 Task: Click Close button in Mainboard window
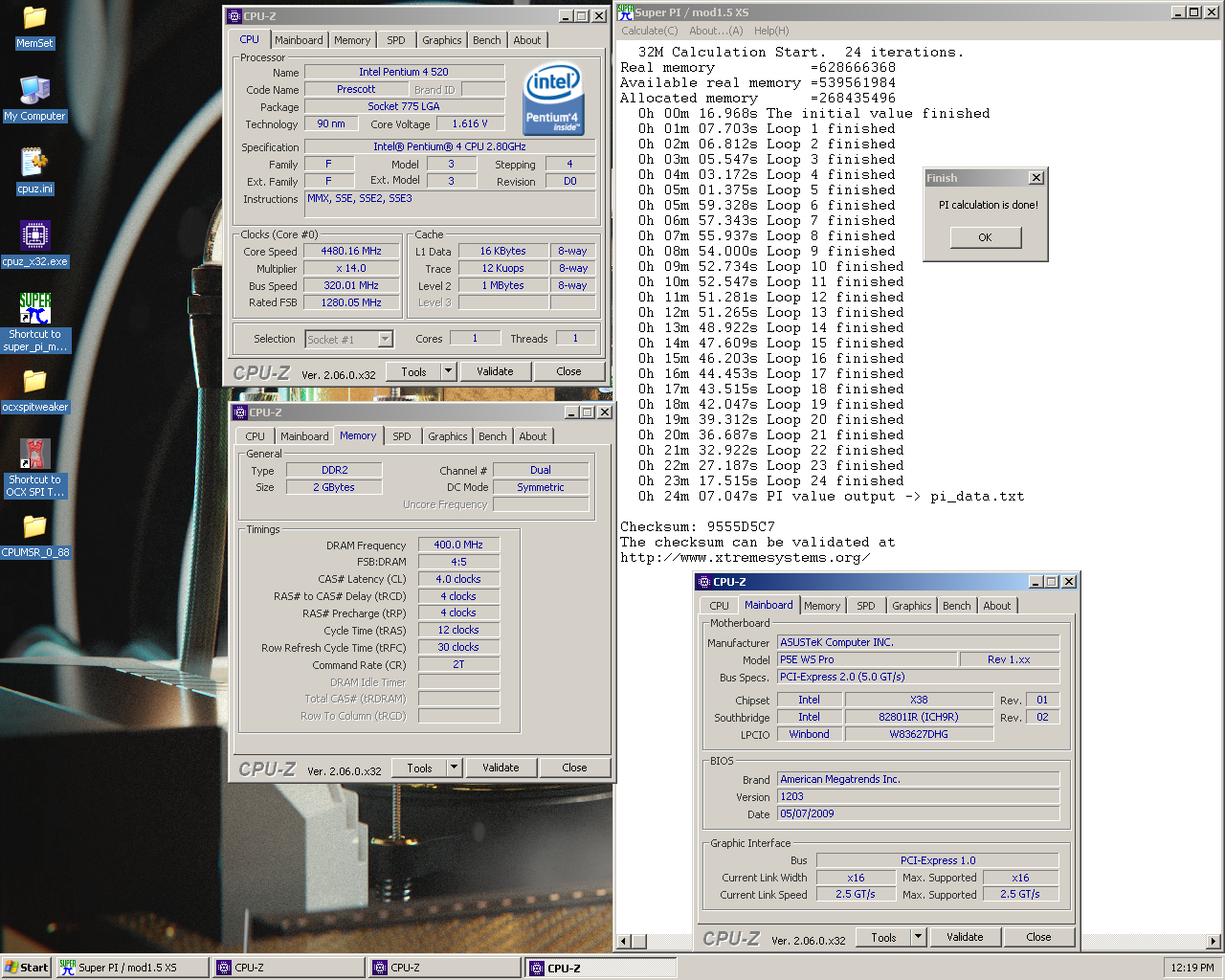pyautogui.click(x=1038, y=937)
